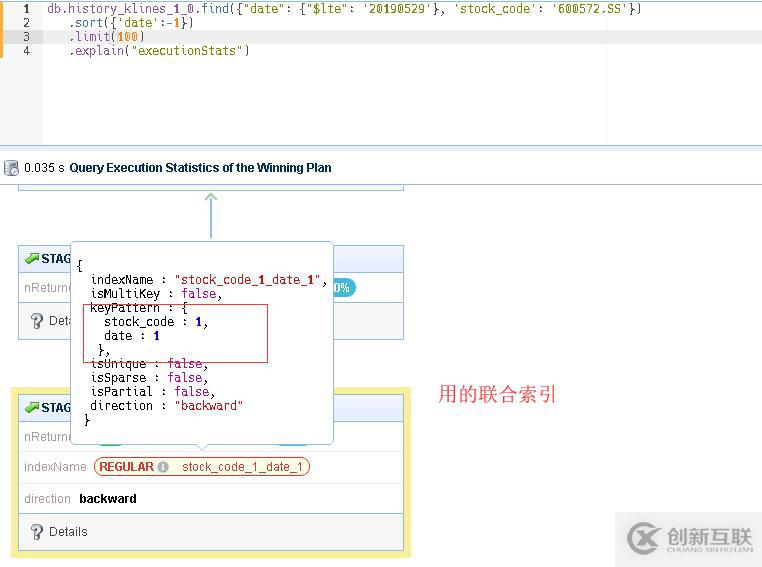Image resolution: width=762 pixels, height=567 pixels.
Task: Click the isMultiKey : false line in the popup
Action: tap(156, 294)
